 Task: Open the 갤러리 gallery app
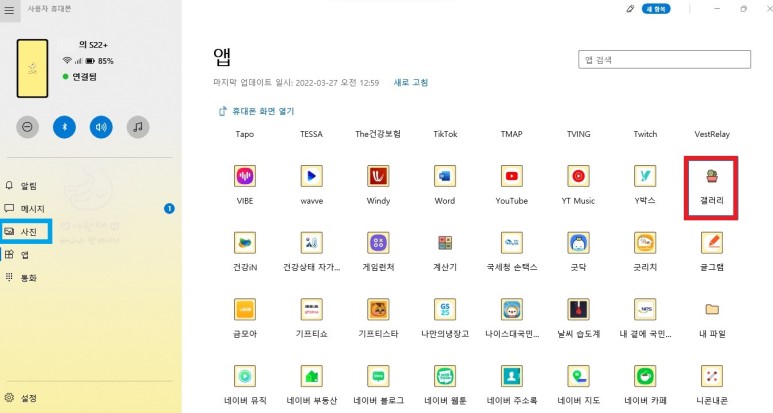(x=711, y=176)
